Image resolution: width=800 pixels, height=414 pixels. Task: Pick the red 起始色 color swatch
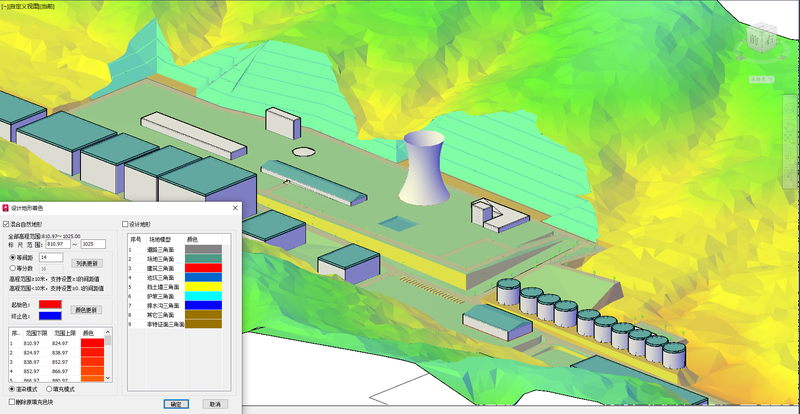pyautogui.click(x=52, y=303)
